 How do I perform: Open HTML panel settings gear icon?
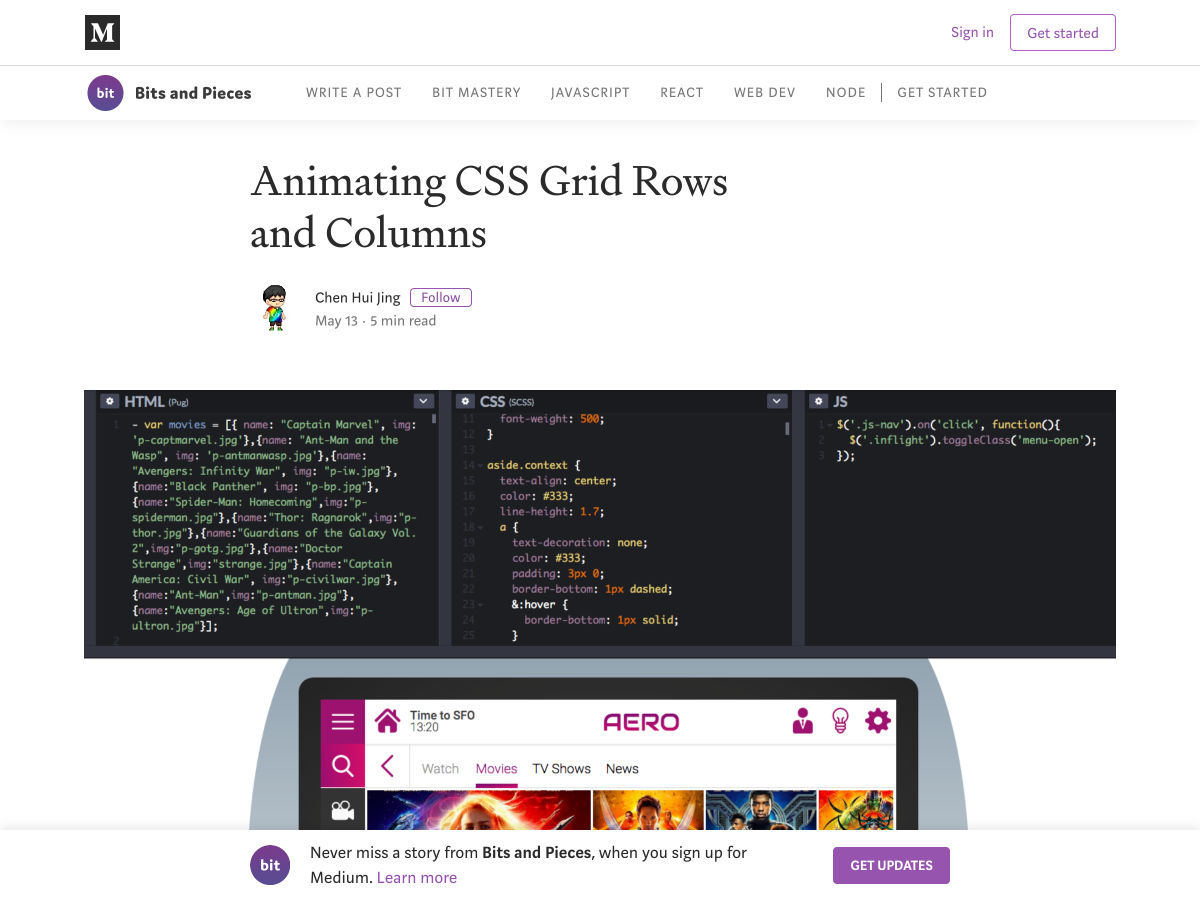click(x=110, y=401)
